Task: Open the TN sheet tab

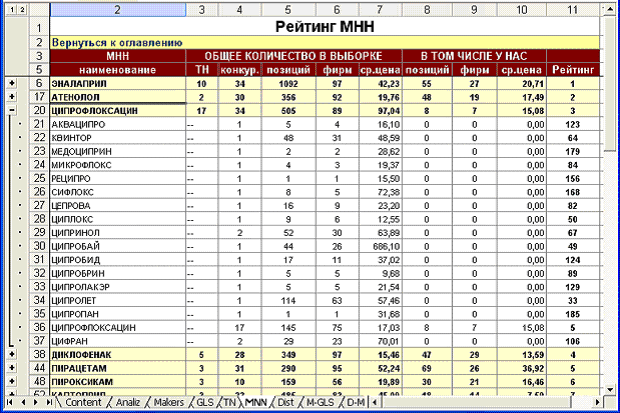Action: 229,402
